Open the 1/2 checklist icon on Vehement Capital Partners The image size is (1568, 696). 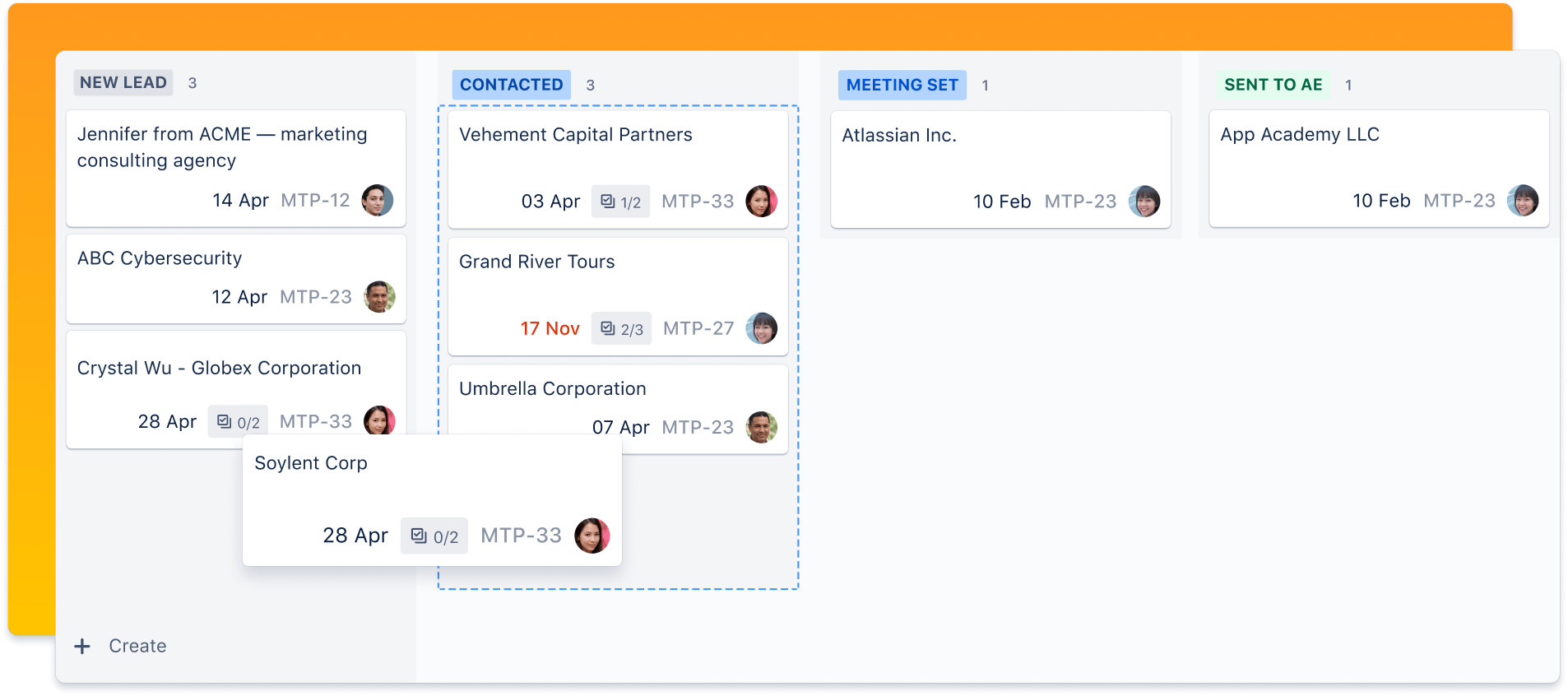point(620,201)
